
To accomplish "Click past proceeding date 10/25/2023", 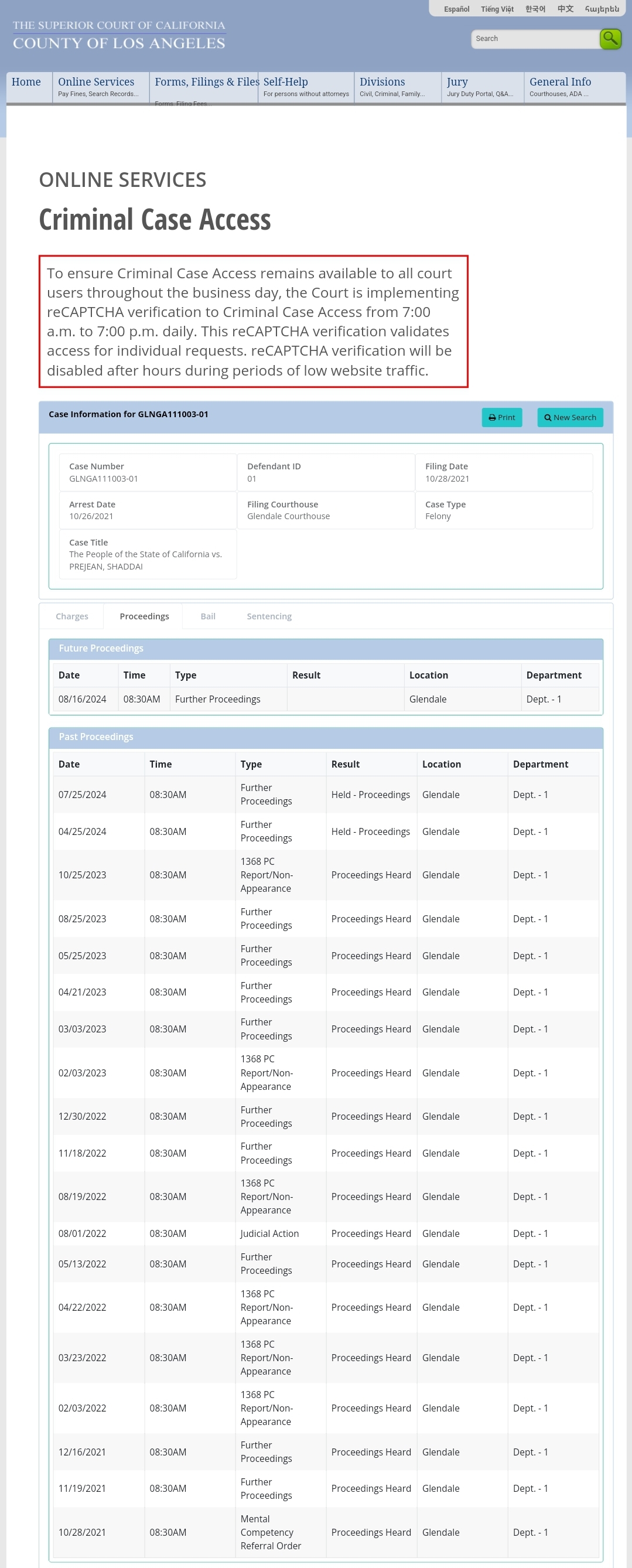I will coord(82,875).
